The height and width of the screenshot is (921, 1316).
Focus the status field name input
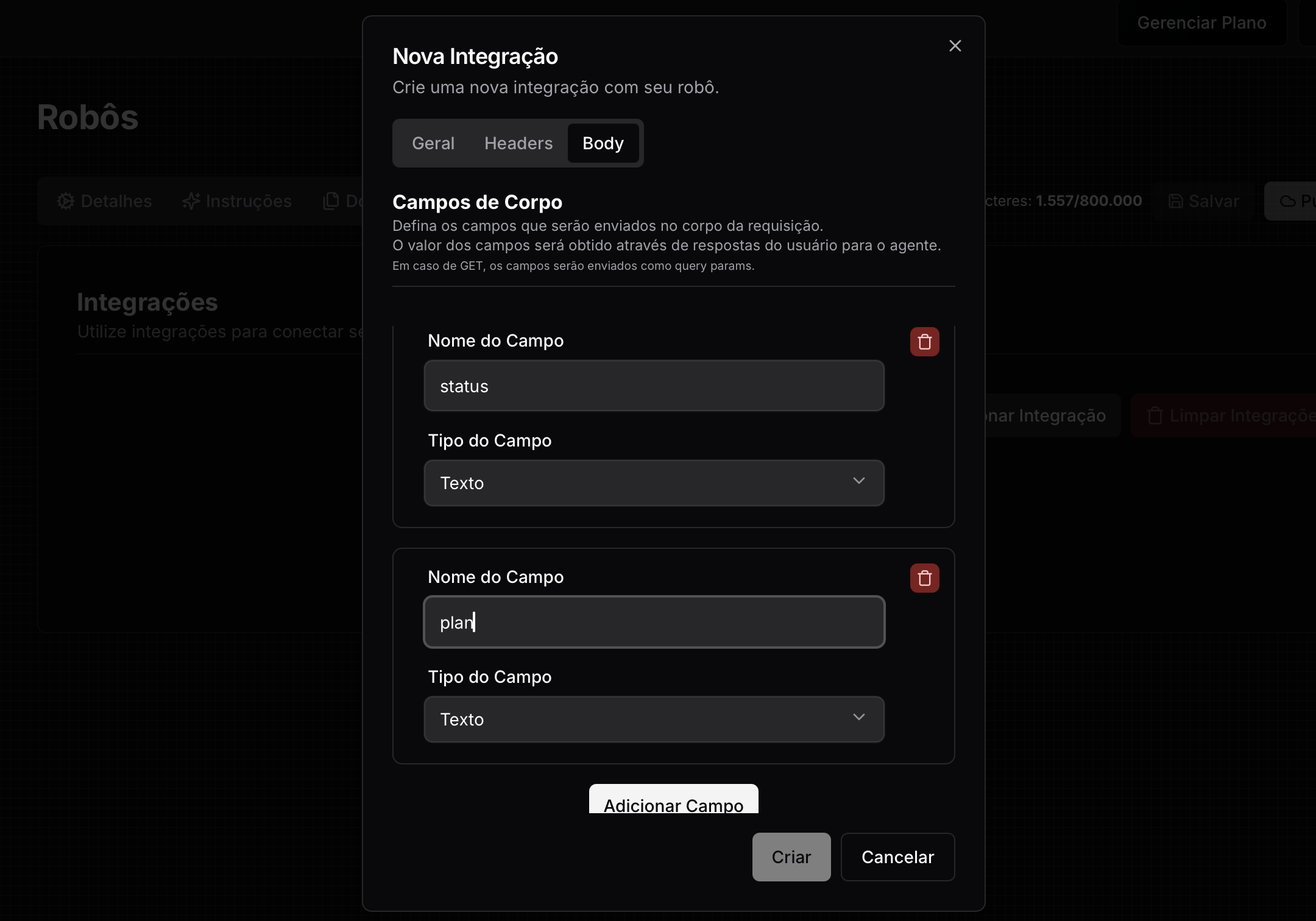(654, 386)
